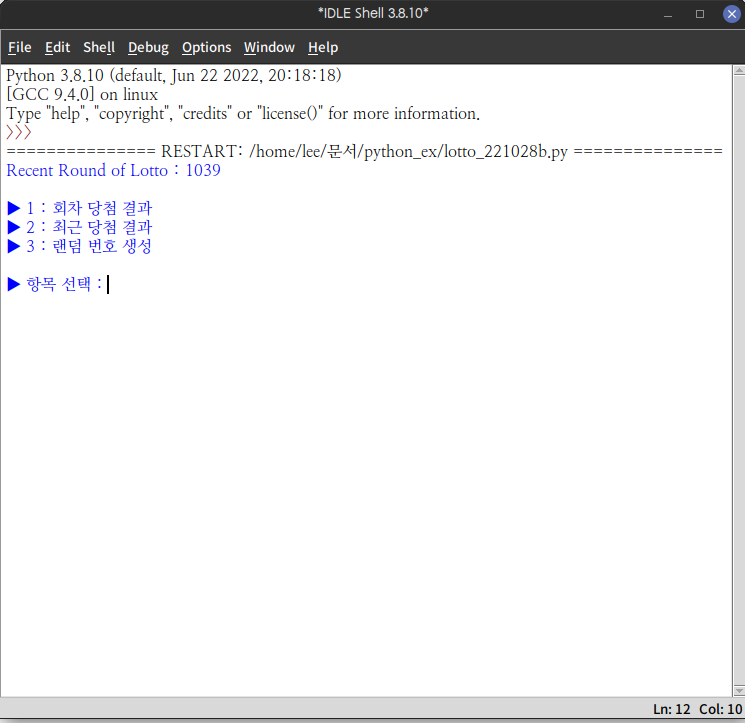
Task: Click the '1 : 회차 당첨 결과' line
Action: (80, 208)
